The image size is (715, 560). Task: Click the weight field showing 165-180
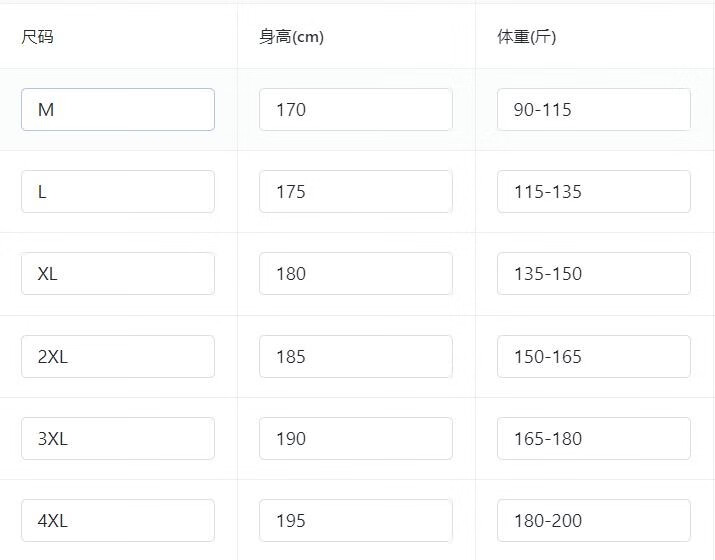pyautogui.click(x=593, y=439)
